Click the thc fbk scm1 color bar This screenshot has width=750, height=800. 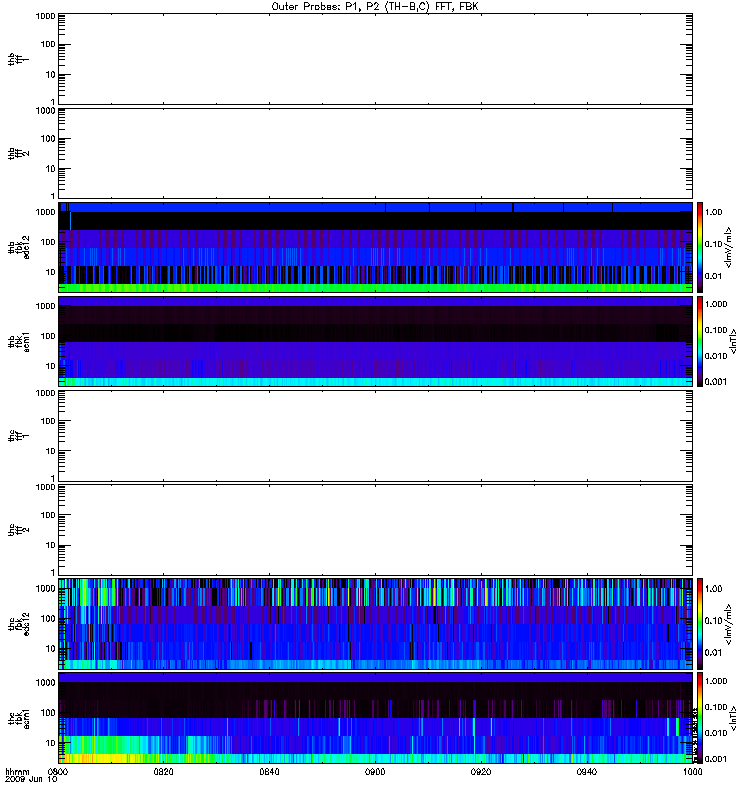coord(700,718)
